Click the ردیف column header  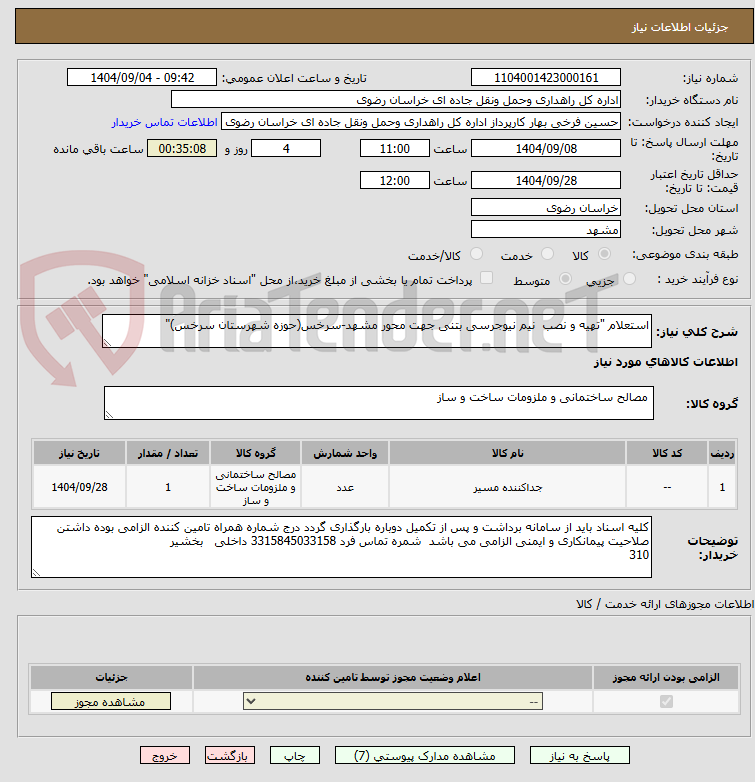pos(722,453)
